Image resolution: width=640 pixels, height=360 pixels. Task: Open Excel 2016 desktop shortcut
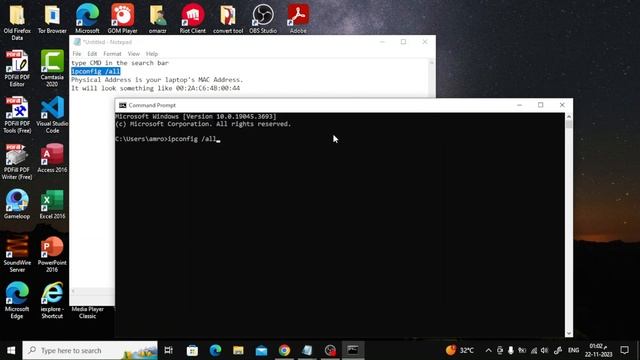[x=52, y=204]
